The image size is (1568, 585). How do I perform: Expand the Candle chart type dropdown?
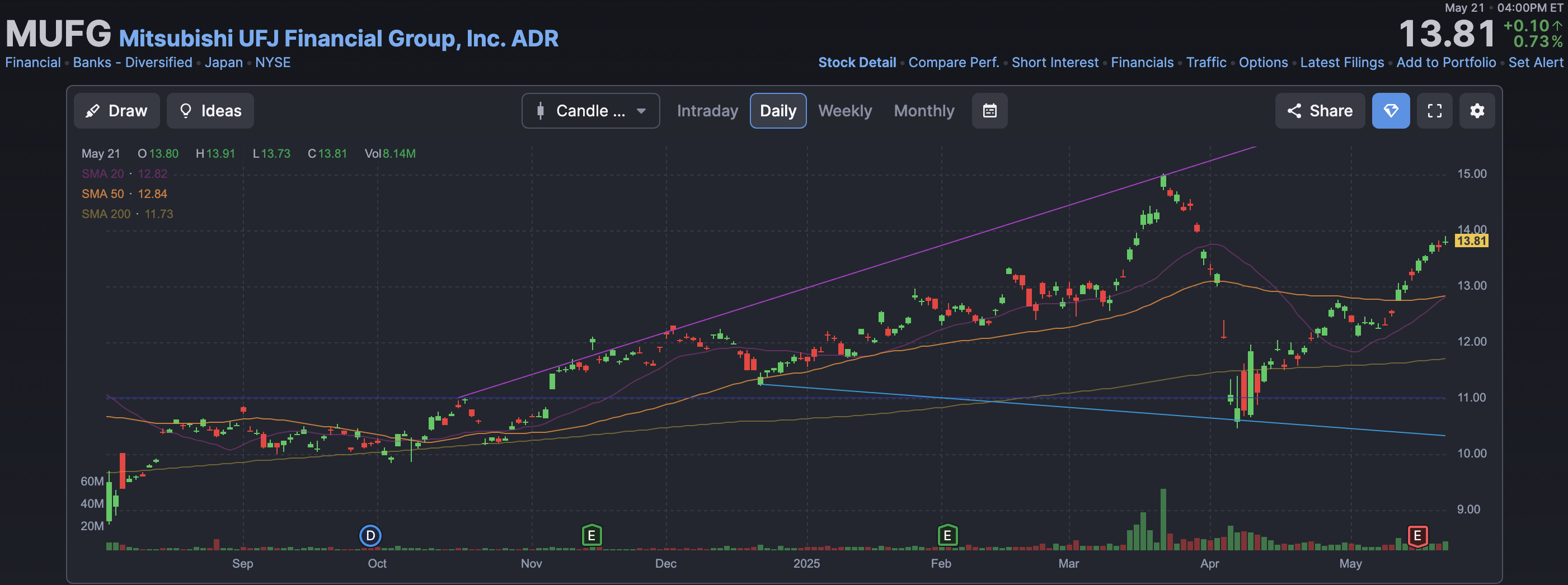click(x=590, y=111)
